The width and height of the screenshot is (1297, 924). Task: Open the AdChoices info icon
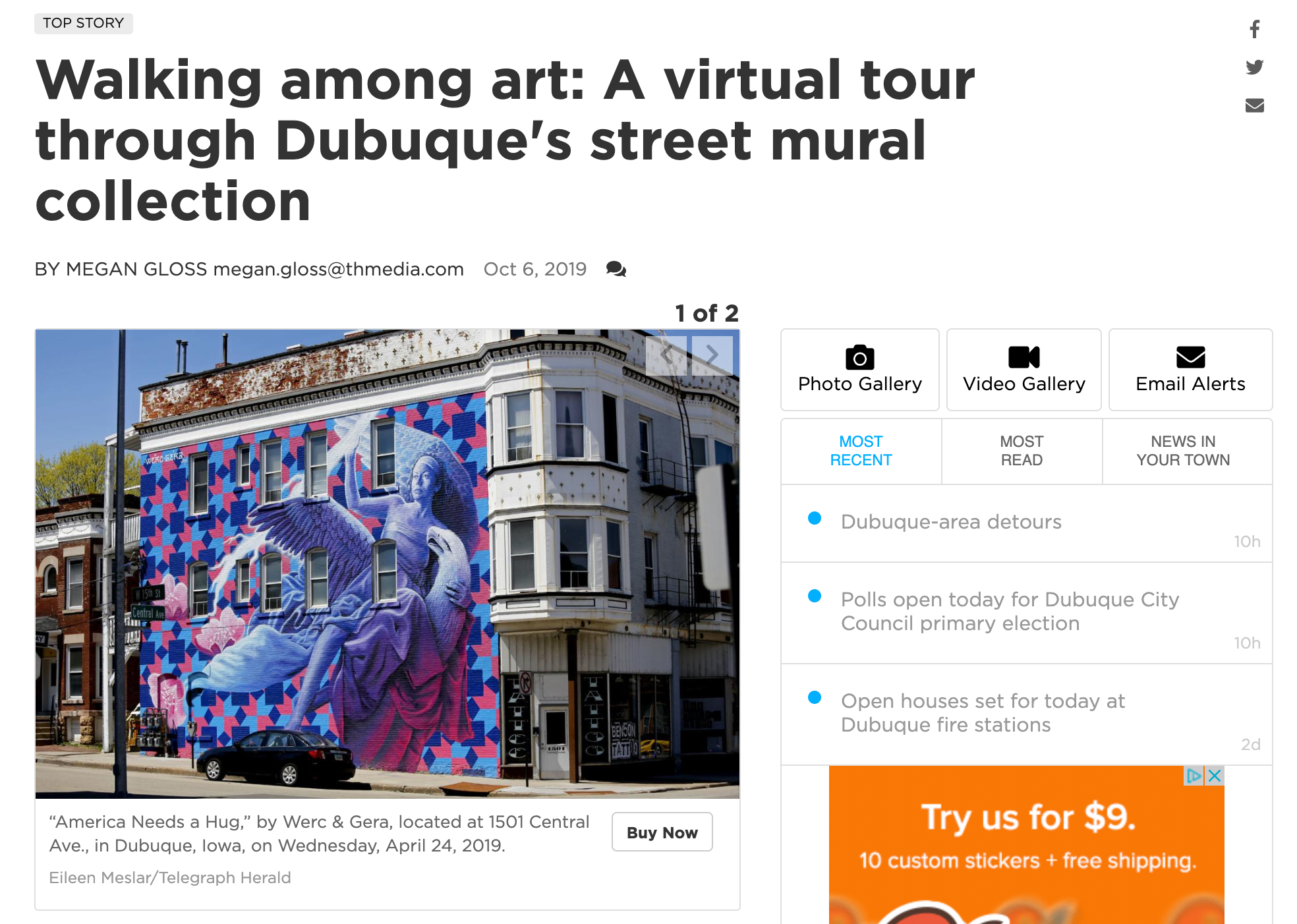(x=1194, y=776)
